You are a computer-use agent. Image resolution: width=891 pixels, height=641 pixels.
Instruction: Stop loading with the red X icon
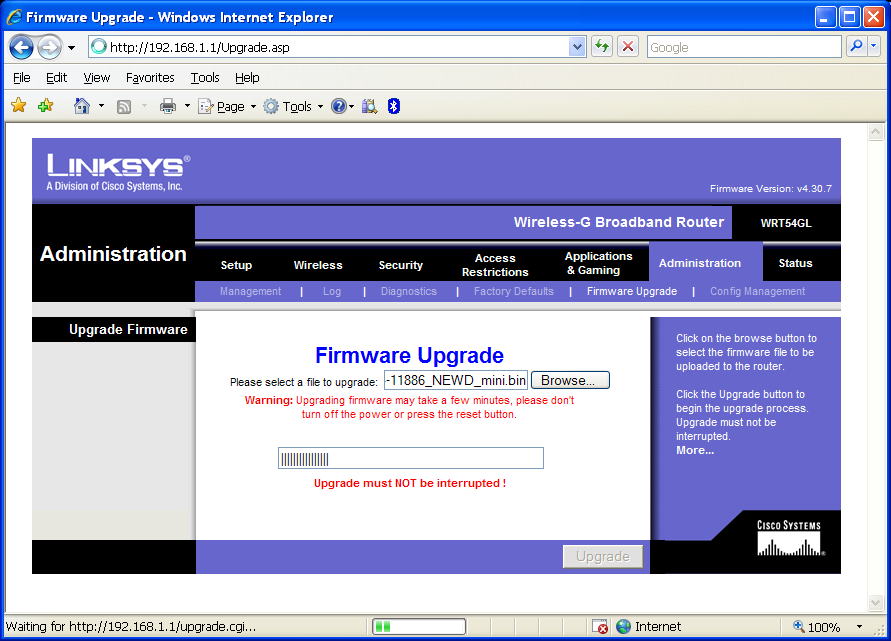(628, 47)
